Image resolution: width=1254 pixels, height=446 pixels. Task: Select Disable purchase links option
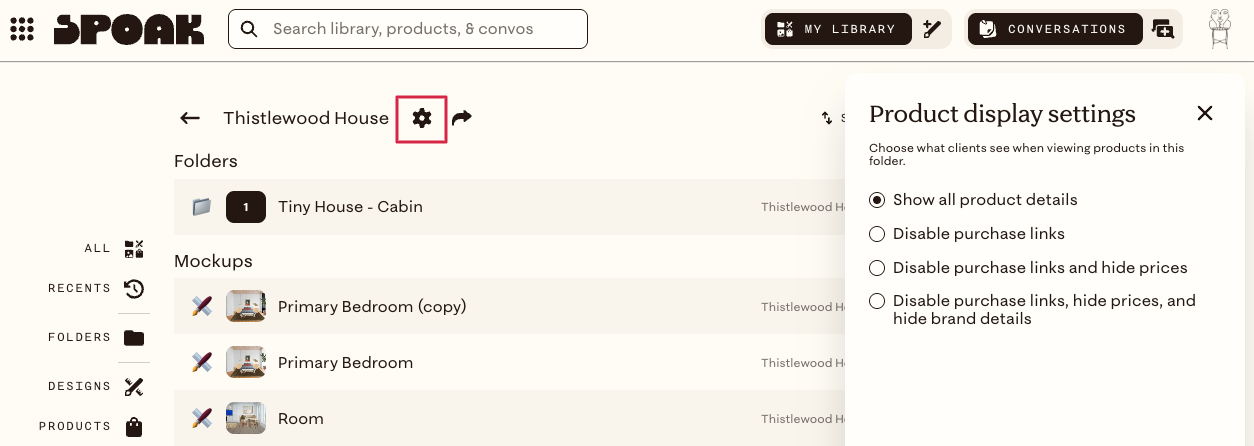click(x=967, y=234)
